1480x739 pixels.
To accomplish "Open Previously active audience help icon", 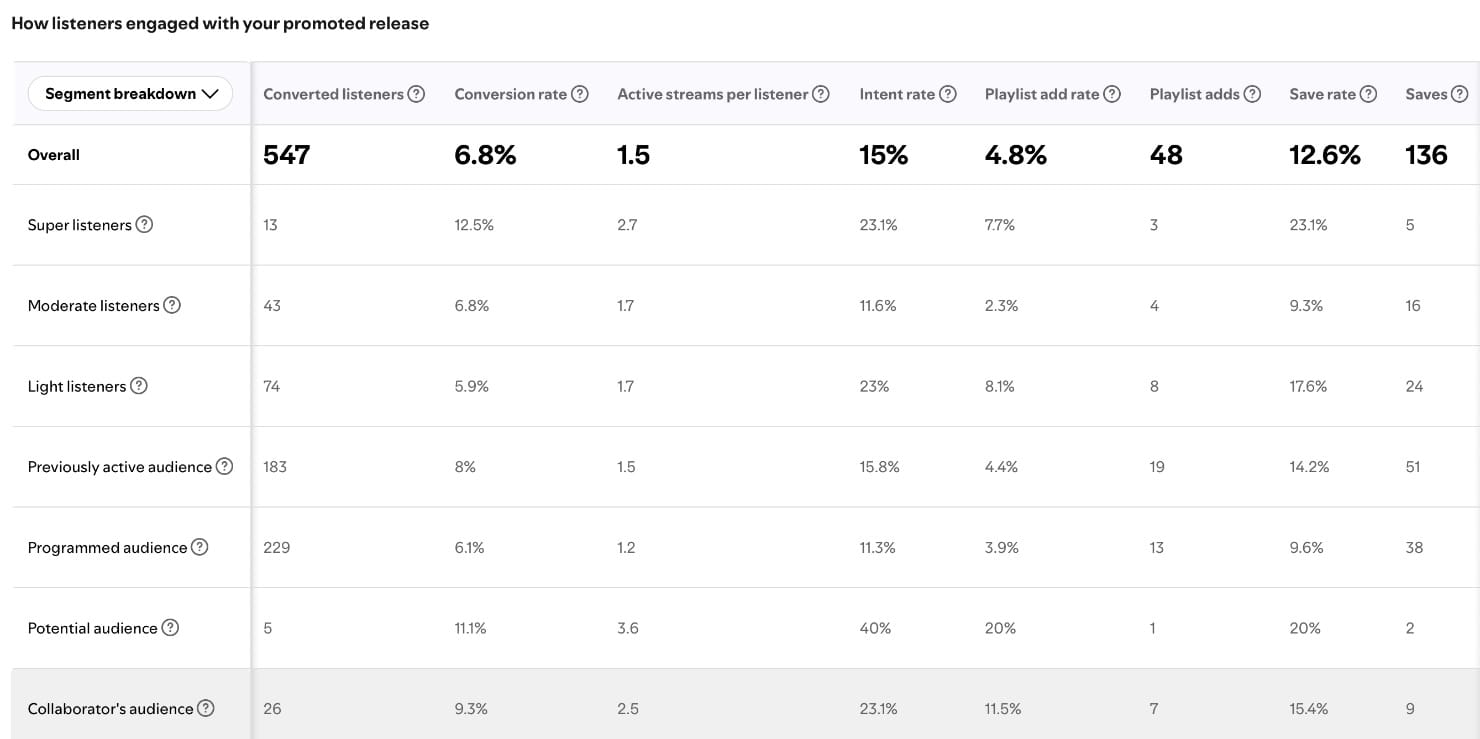I will [x=224, y=466].
